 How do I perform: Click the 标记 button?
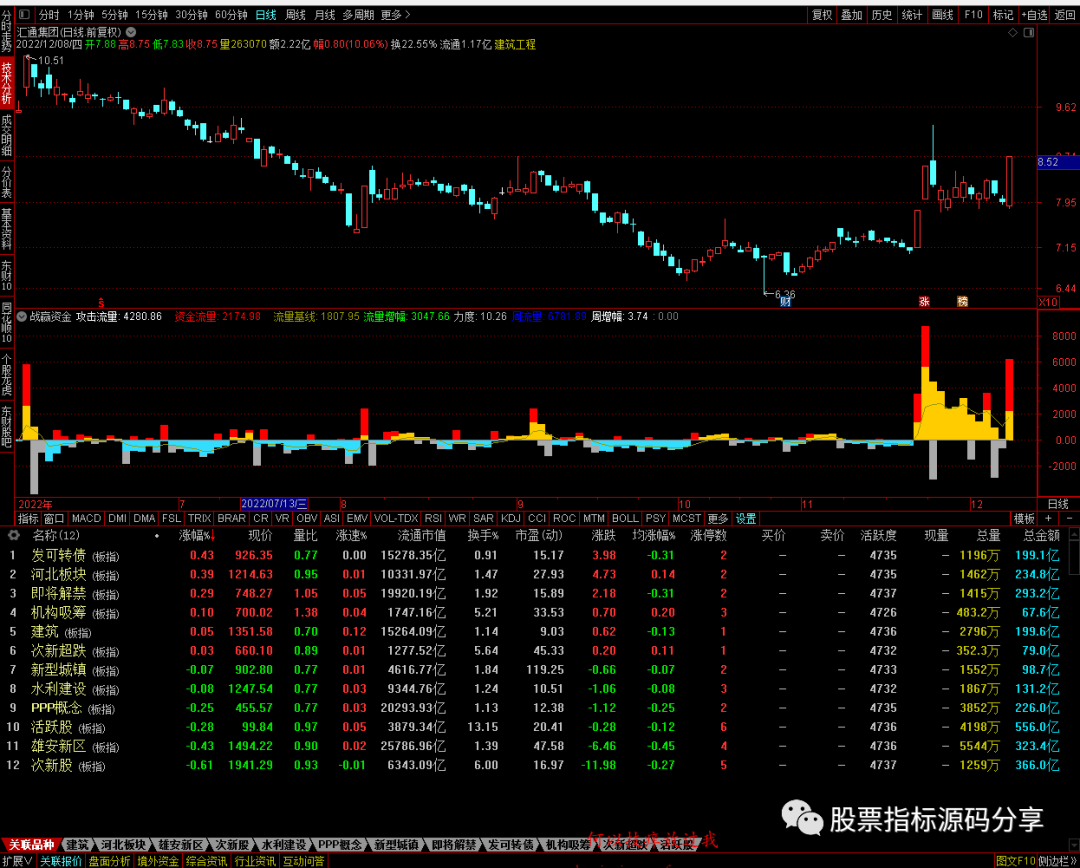pyautogui.click(x=1003, y=14)
